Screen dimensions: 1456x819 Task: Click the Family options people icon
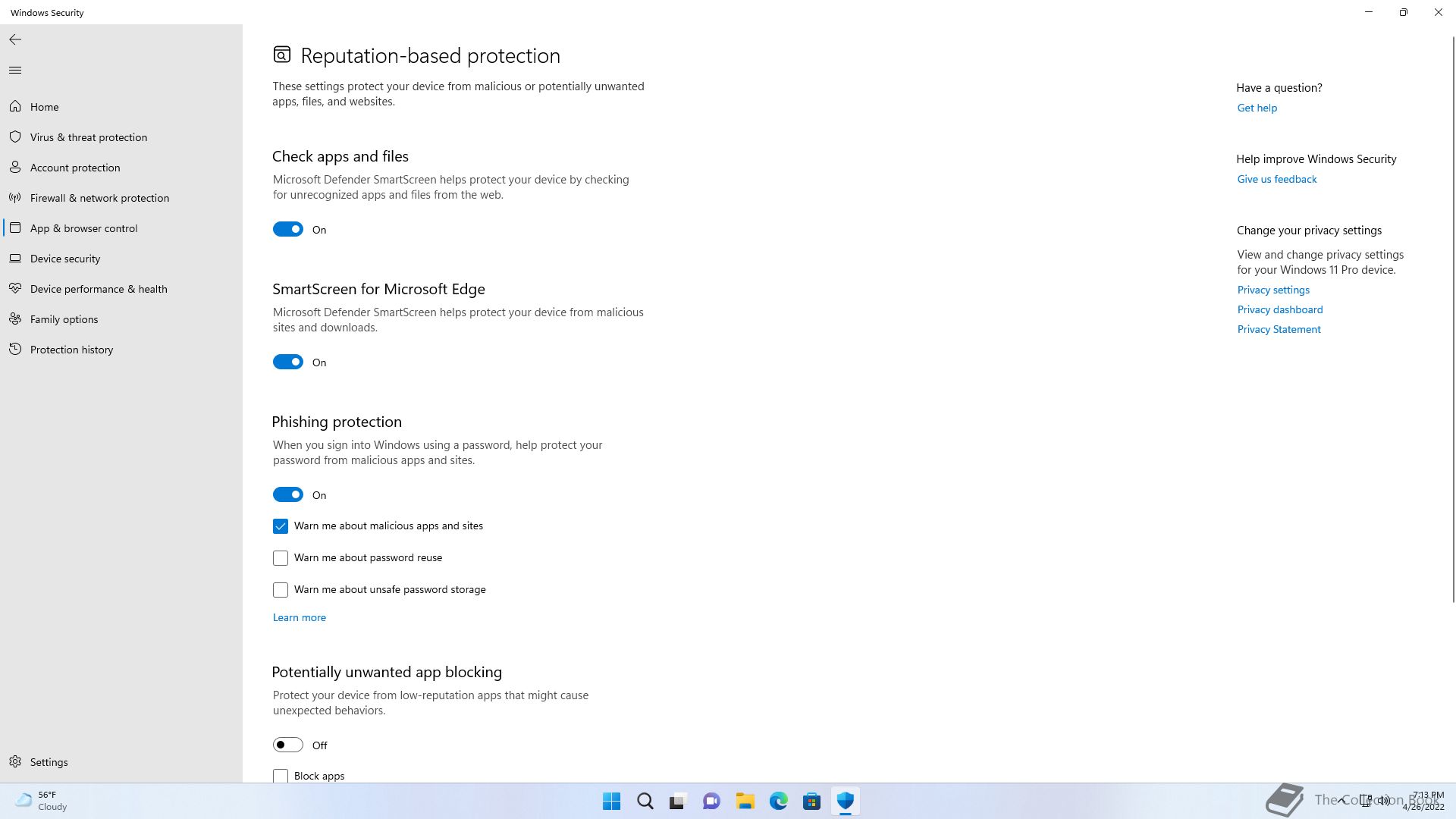(x=15, y=319)
